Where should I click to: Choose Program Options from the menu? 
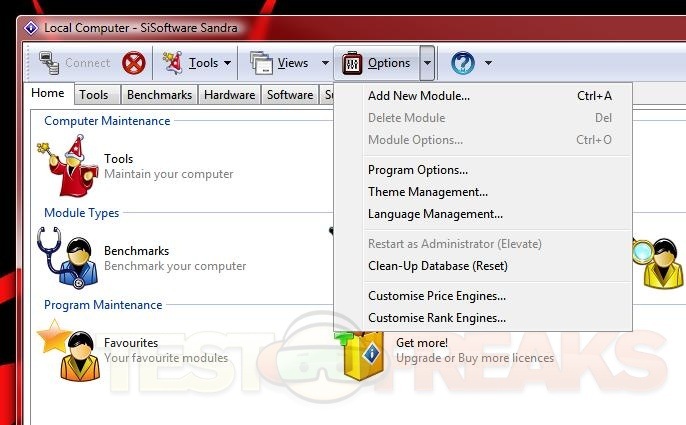(x=417, y=170)
